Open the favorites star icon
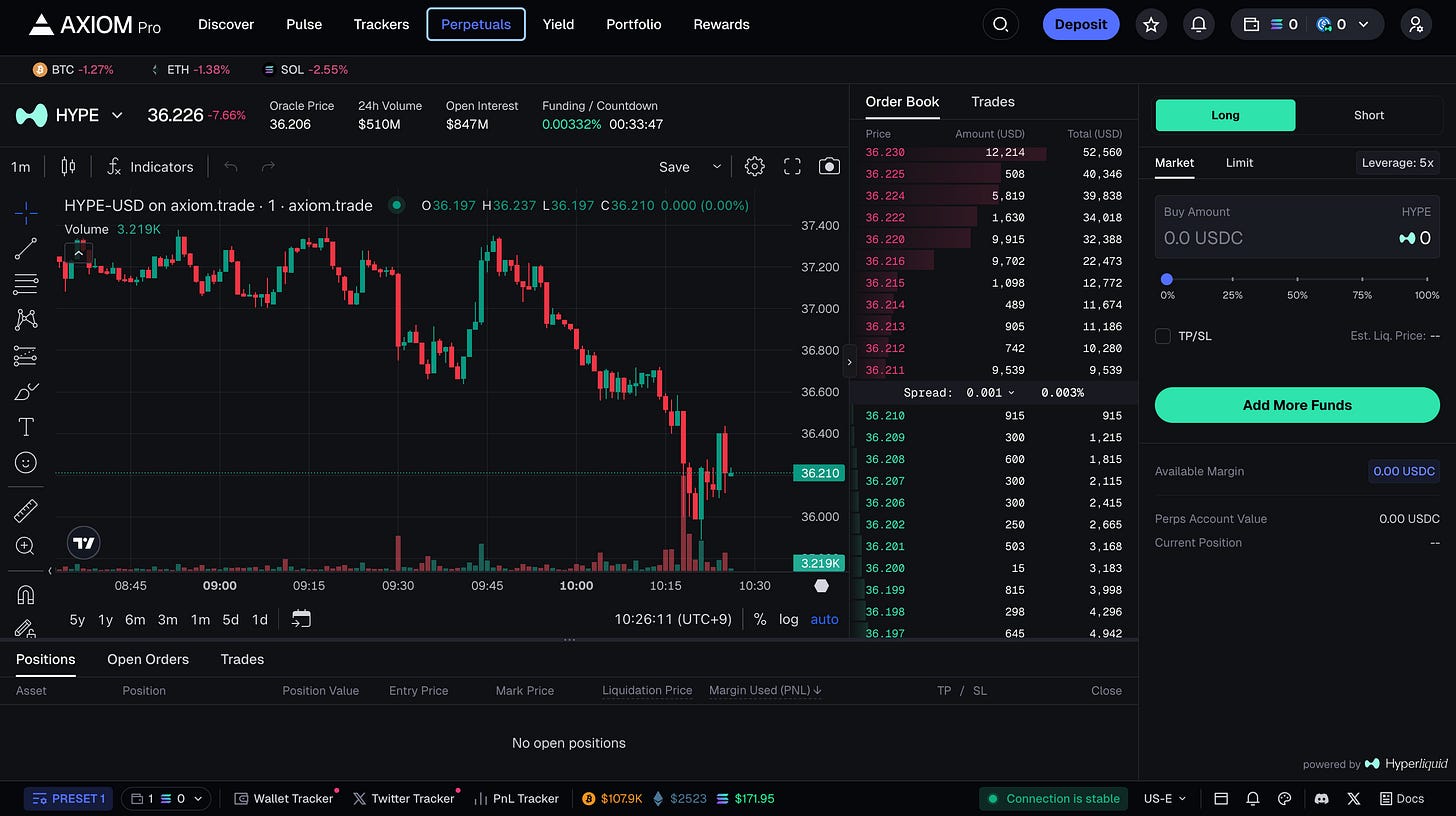 tap(1151, 24)
